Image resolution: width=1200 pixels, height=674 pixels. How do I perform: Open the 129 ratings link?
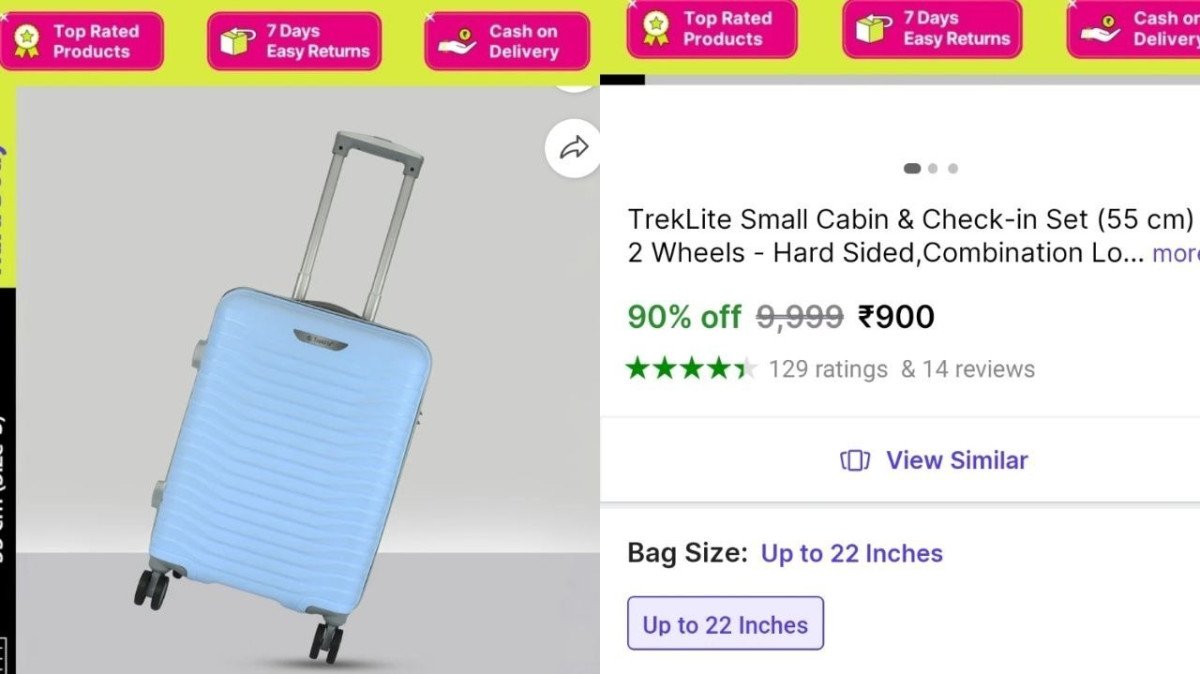[828, 369]
